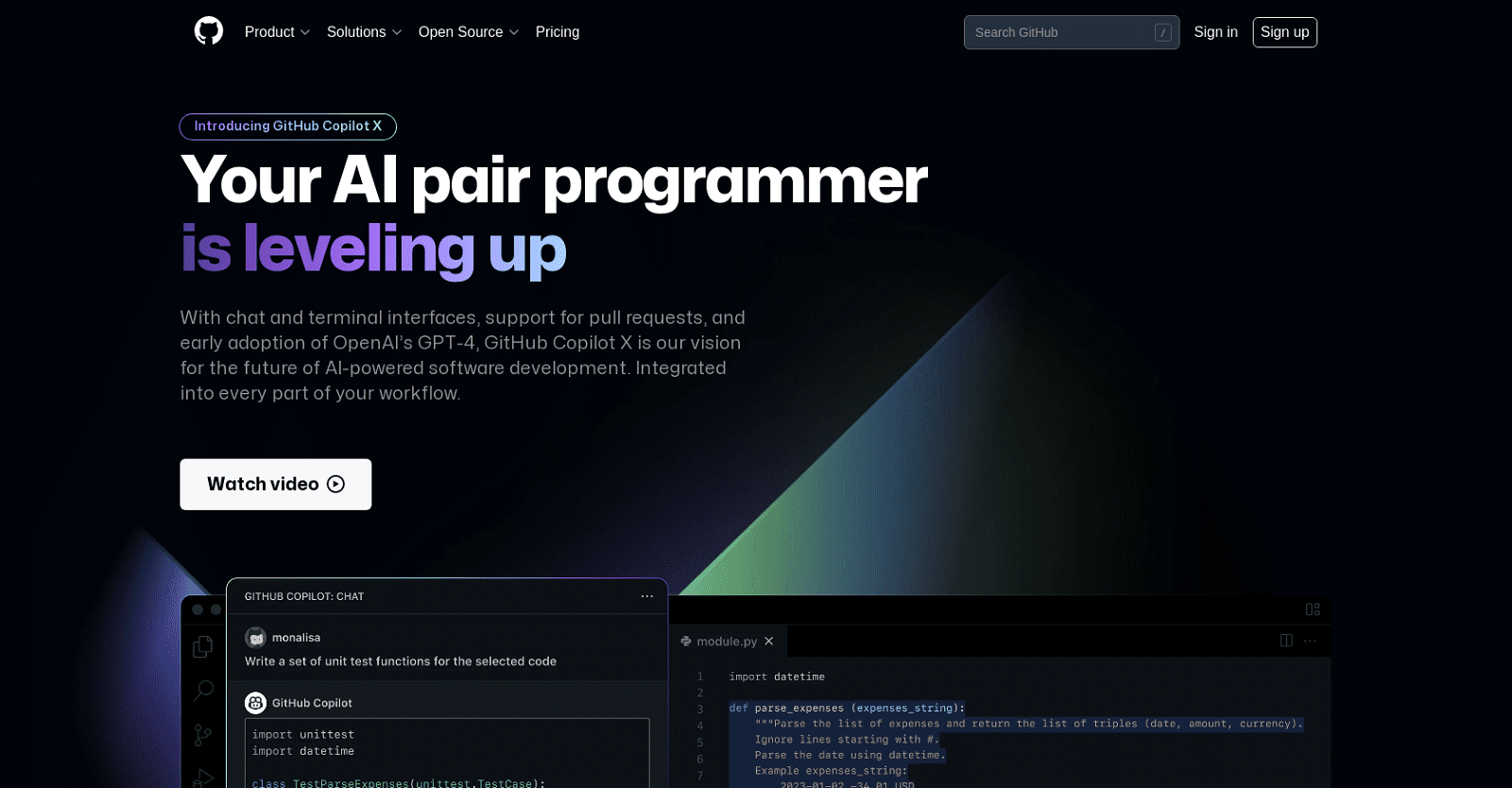The image size is (1512, 788).
Task: Click the 'def parse_expenses' code line
Action: [847, 708]
